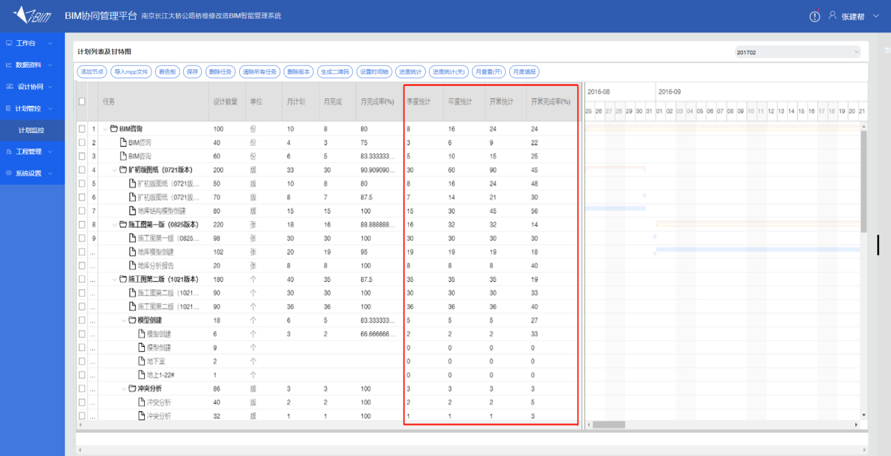Click the 删除任务 button
Image resolution: width=891 pixels, height=456 pixels.
point(220,72)
